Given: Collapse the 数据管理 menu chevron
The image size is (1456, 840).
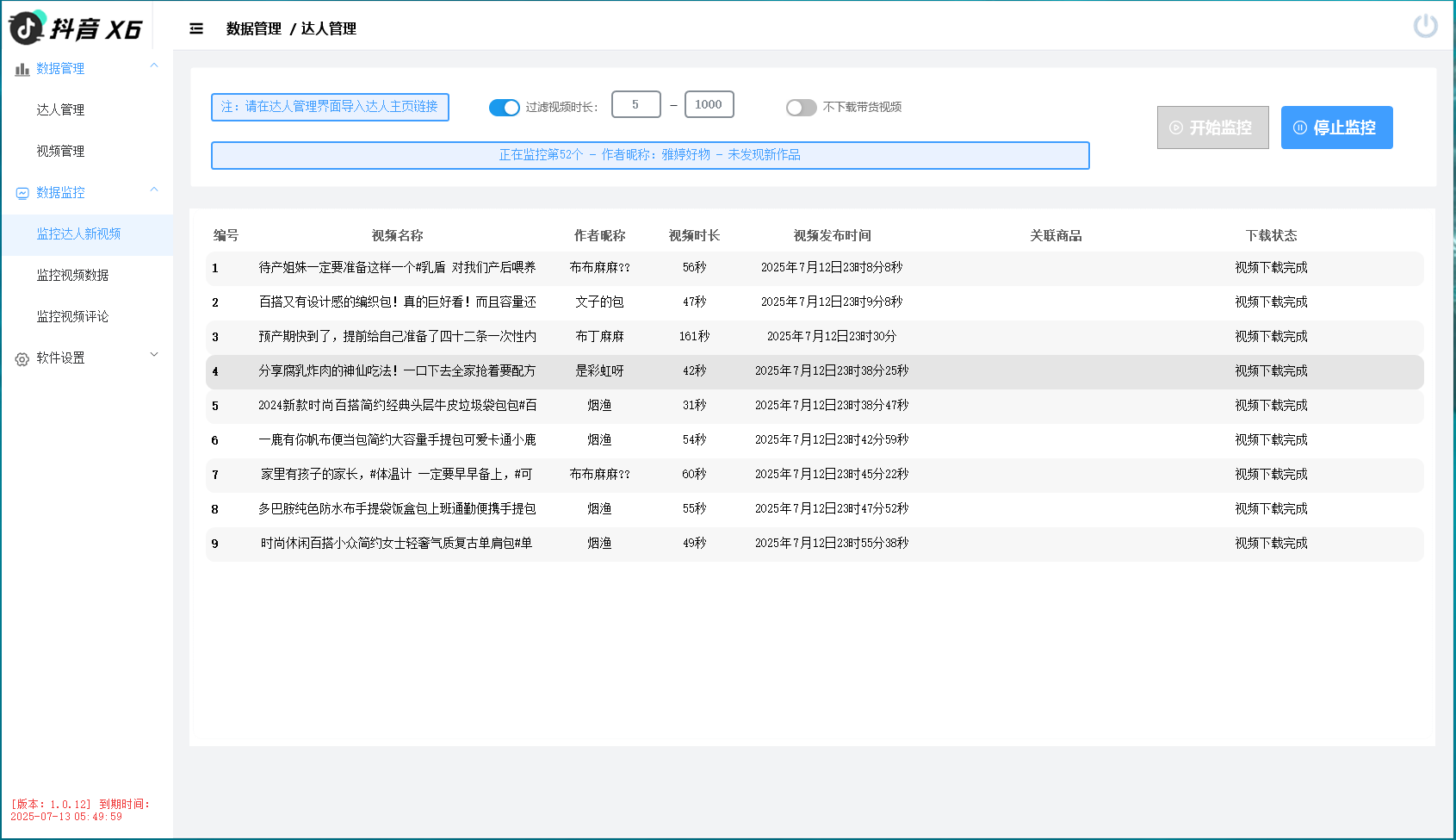Looking at the screenshot, I should pyautogui.click(x=154, y=65).
